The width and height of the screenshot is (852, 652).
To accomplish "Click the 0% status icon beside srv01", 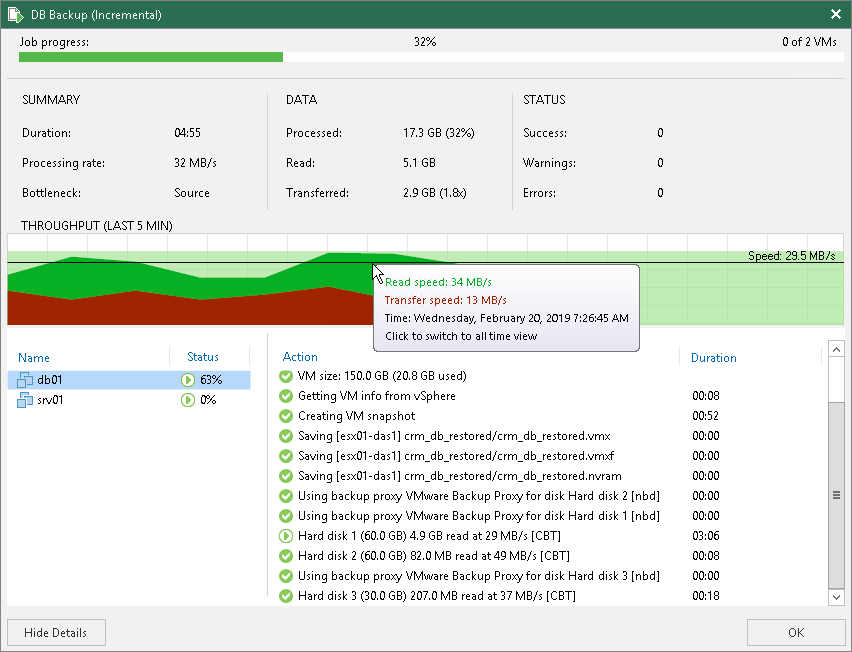I will [187, 399].
